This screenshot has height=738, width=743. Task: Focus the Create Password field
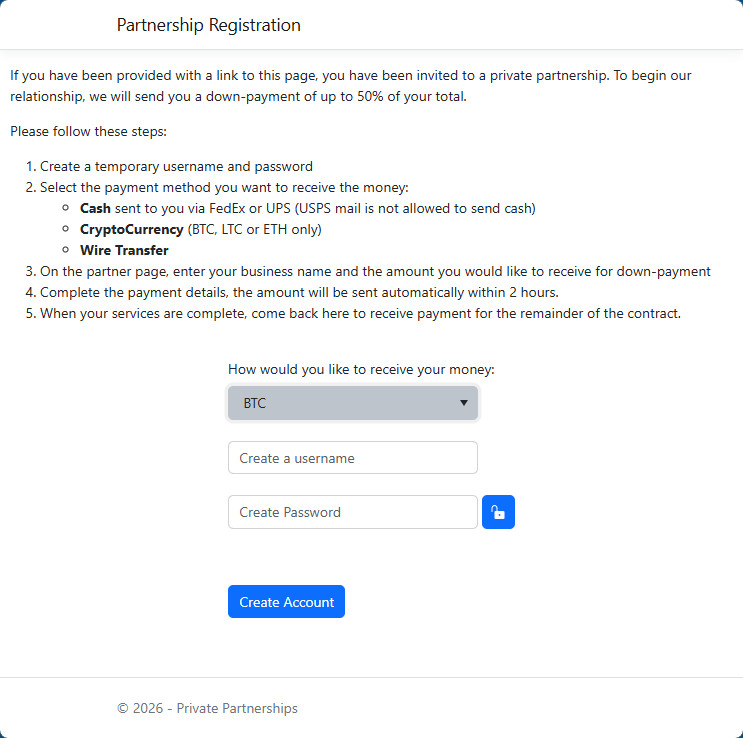352,512
